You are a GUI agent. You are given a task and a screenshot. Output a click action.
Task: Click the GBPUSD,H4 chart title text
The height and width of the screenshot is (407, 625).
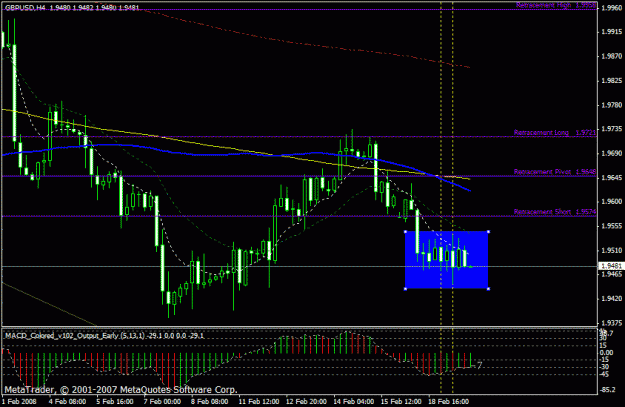pyautogui.click(x=25, y=8)
